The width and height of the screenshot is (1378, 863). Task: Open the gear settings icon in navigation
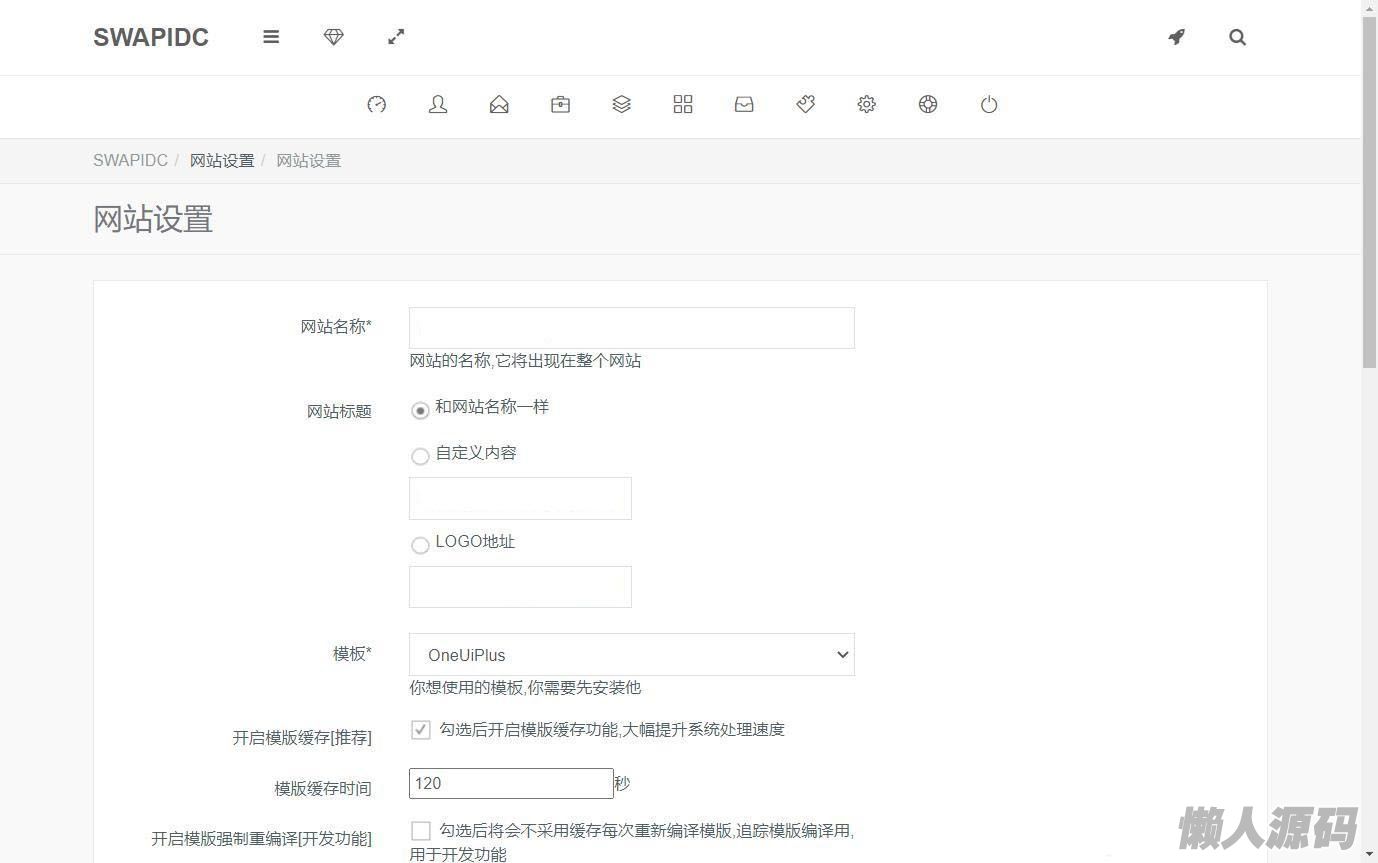pos(867,104)
